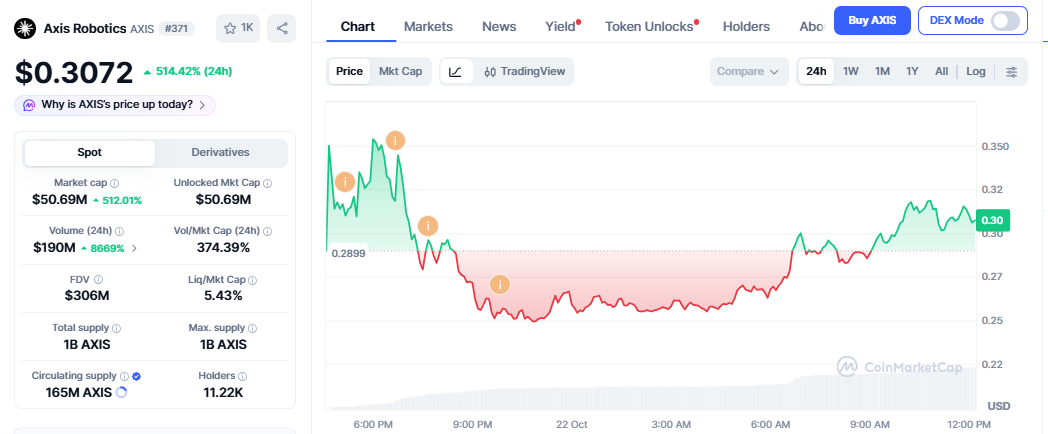Open chart settings sliders icon
The image size is (1048, 434).
click(x=1012, y=72)
